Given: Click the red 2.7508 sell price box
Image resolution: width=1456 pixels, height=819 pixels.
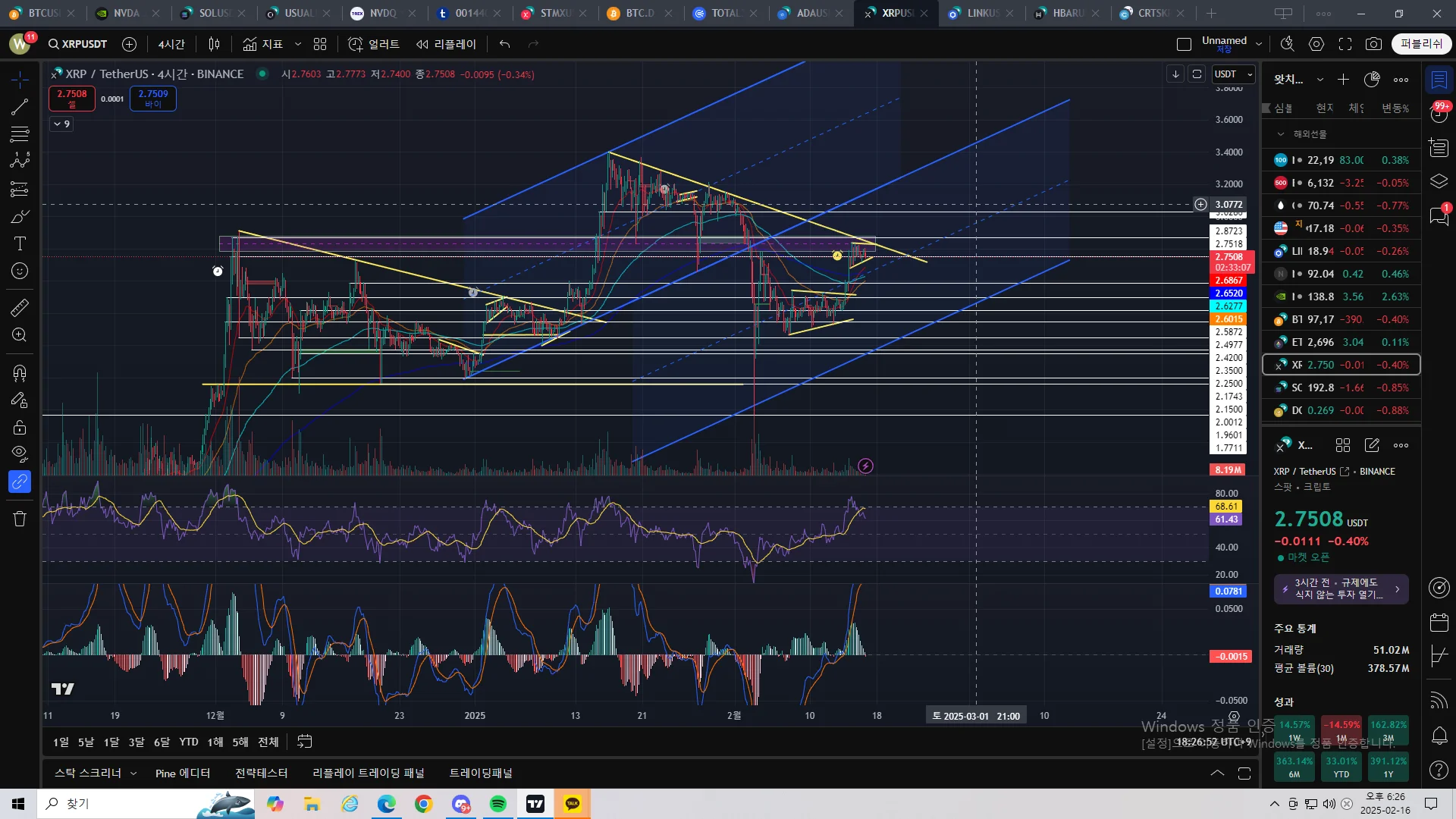Looking at the screenshot, I should 71,98.
